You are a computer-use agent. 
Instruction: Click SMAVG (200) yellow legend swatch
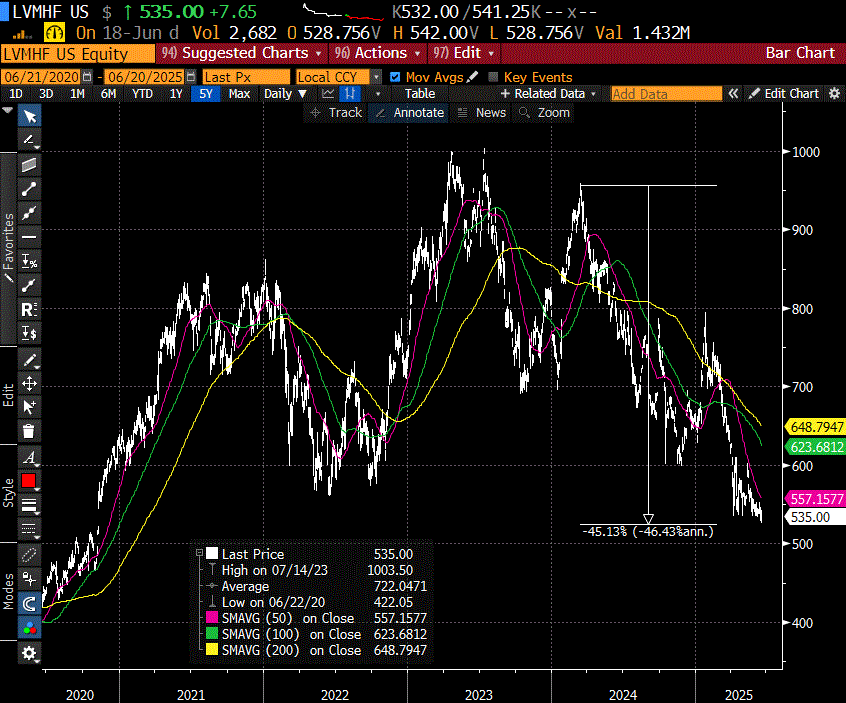click(212, 650)
